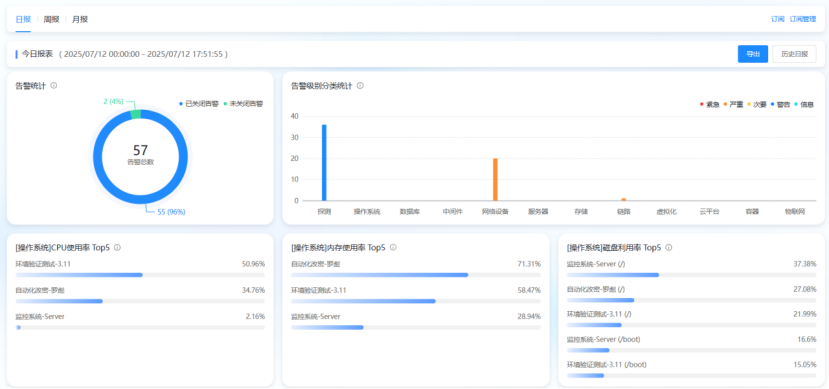Click the 云平台 axis label

[x=710, y=211]
